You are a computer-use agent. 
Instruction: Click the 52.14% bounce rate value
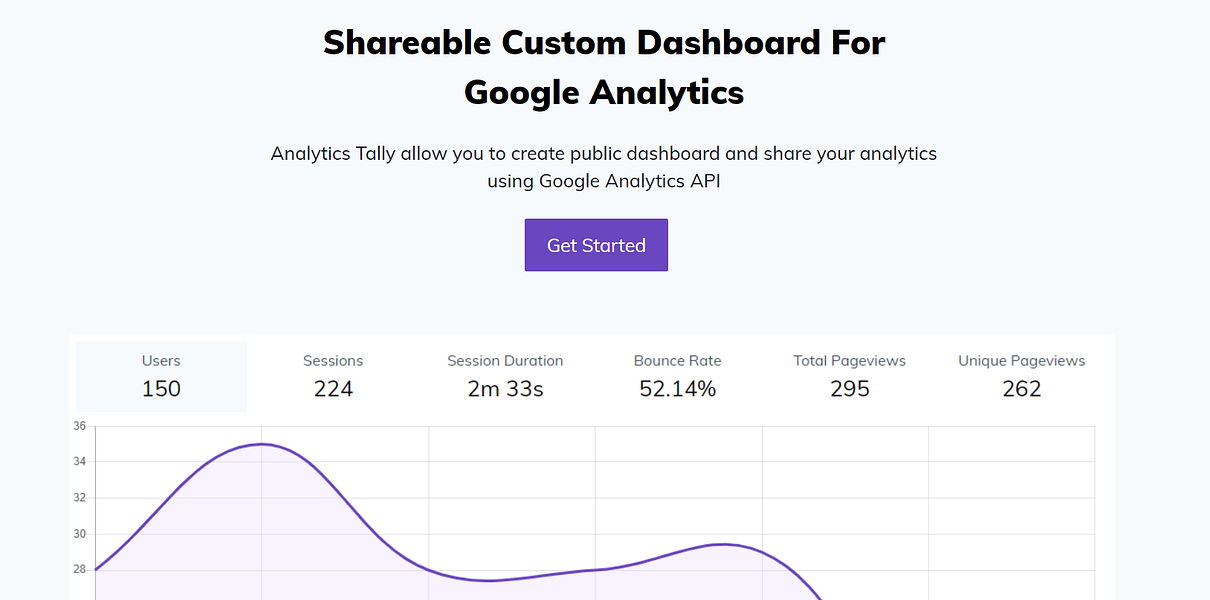click(677, 389)
